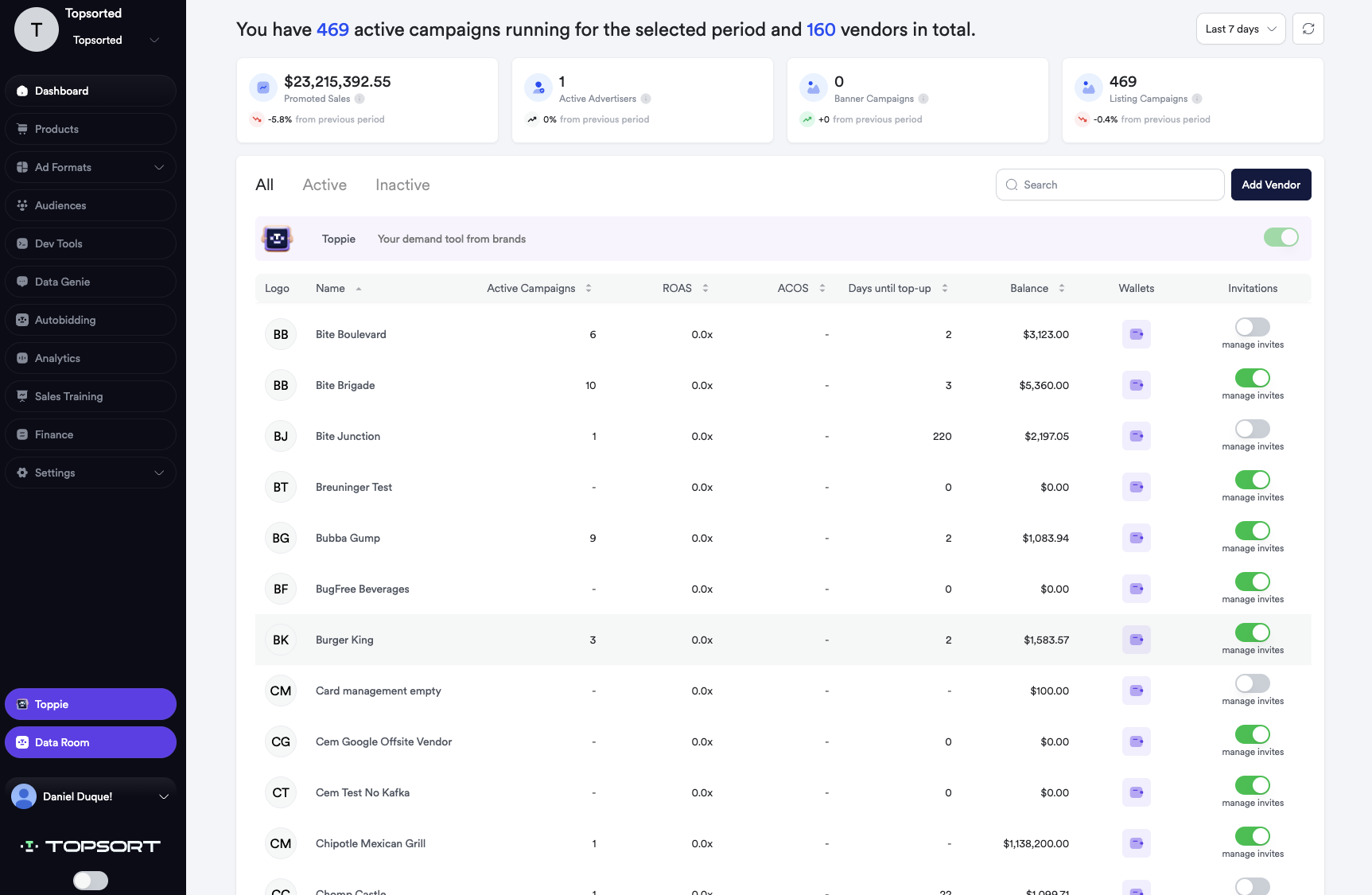
Task: Click manage invites link for Bite Junction
Action: (x=1253, y=447)
